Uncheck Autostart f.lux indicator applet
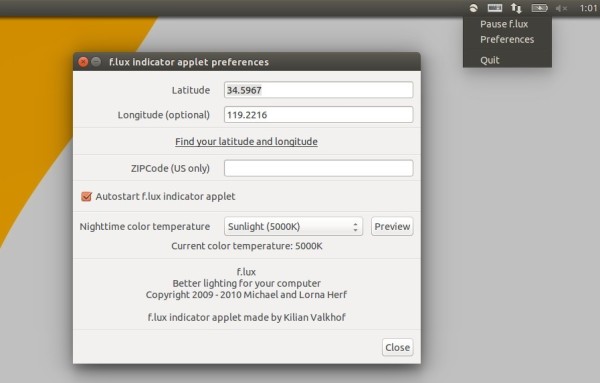Screen dimensions: 600x383 tap(86, 196)
